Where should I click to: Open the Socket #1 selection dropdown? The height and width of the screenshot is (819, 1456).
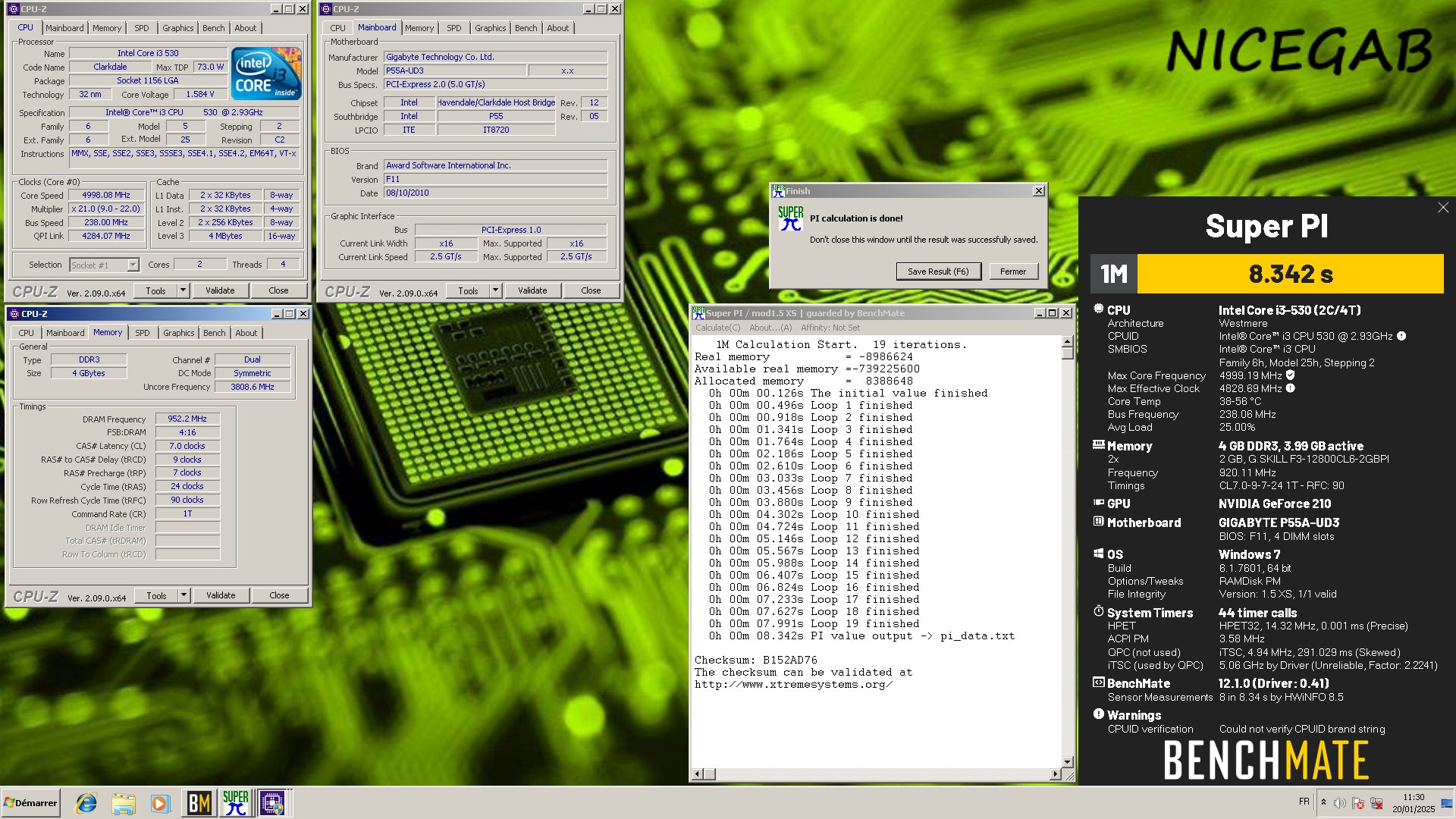coord(133,265)
